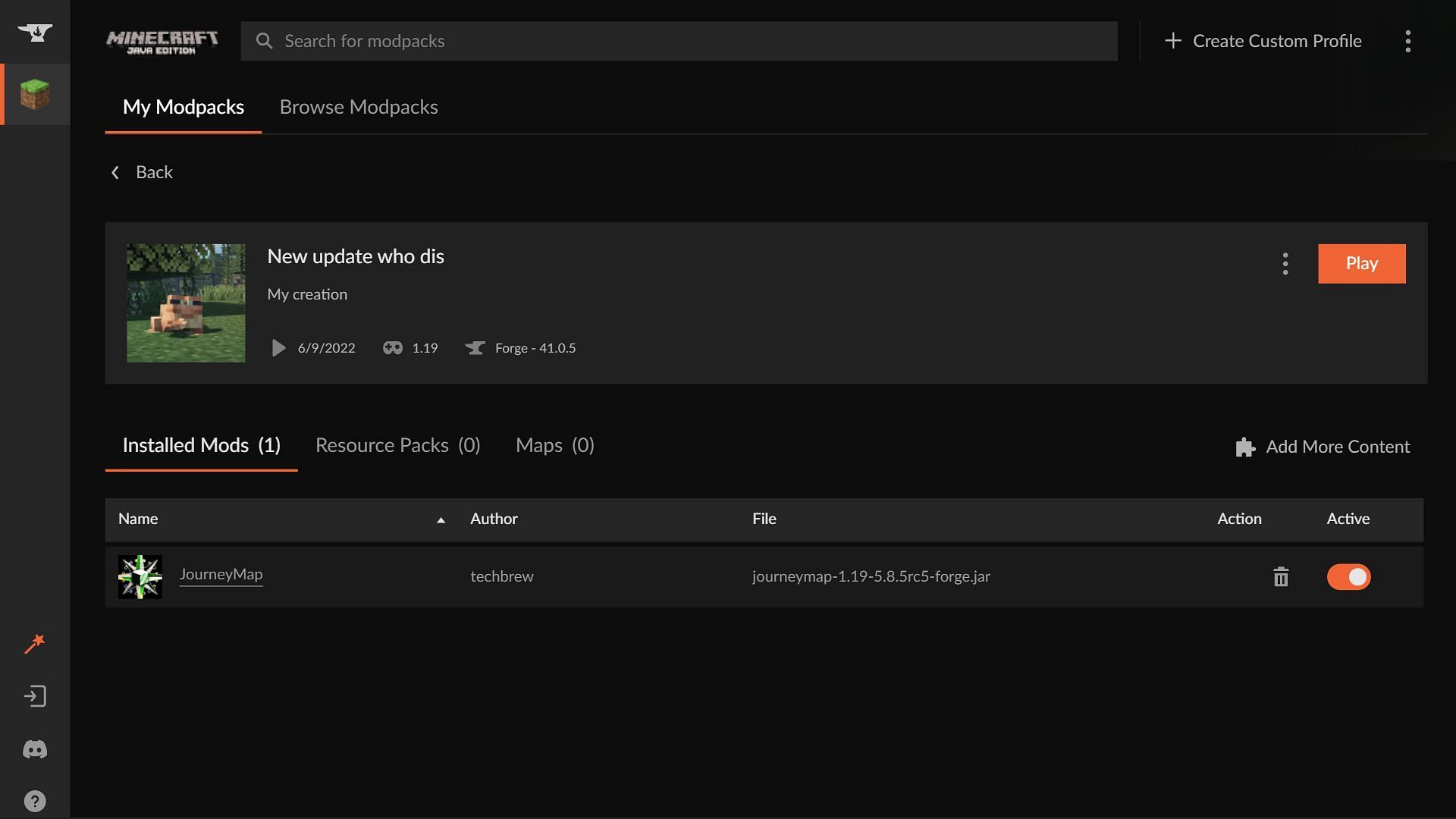This screenshot has width=1456, height=819.
Task: Click the play history icon
Action: pos(278,348)
